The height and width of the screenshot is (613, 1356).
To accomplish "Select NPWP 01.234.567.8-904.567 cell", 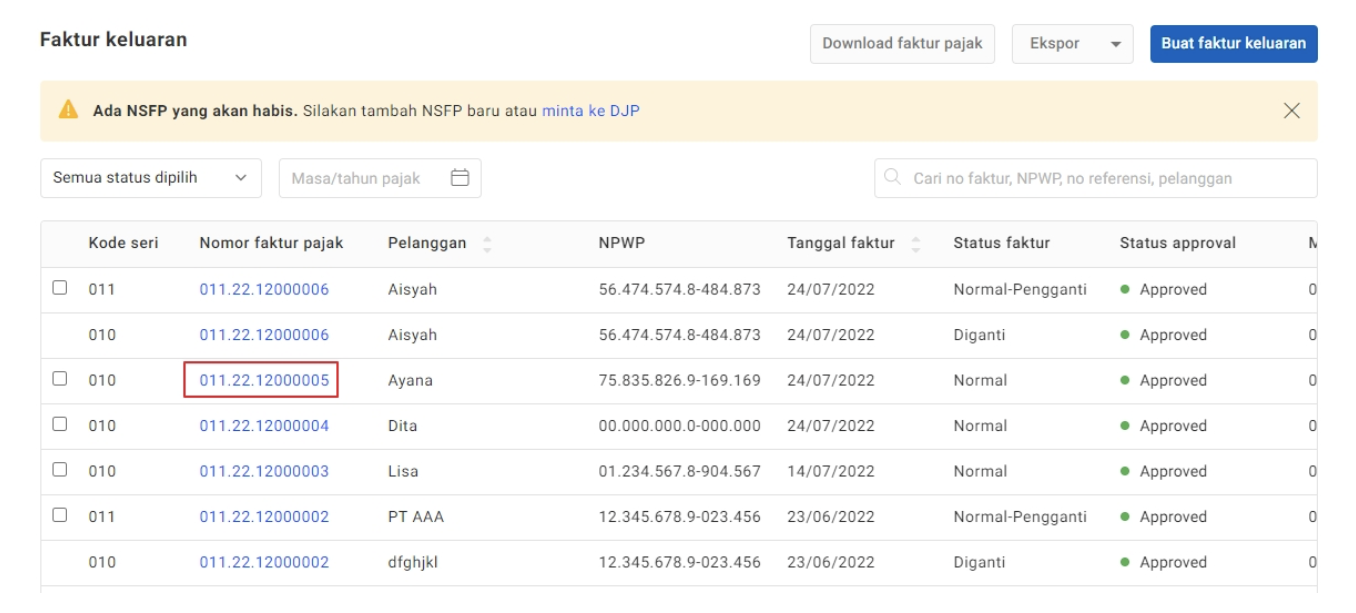I will pos(680,472).
